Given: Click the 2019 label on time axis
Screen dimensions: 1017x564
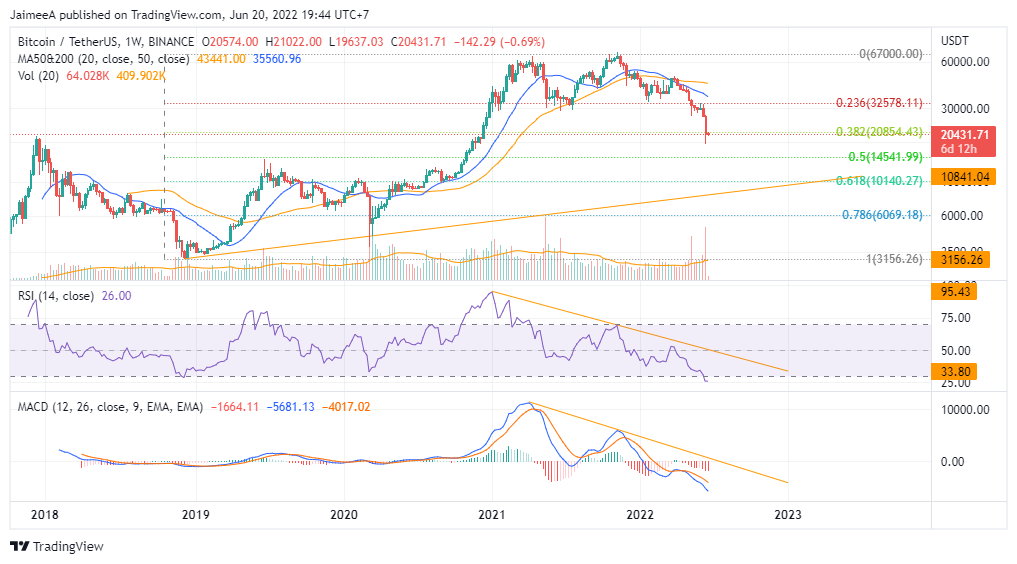Looking at the screenshot, I should coord(195,515).
